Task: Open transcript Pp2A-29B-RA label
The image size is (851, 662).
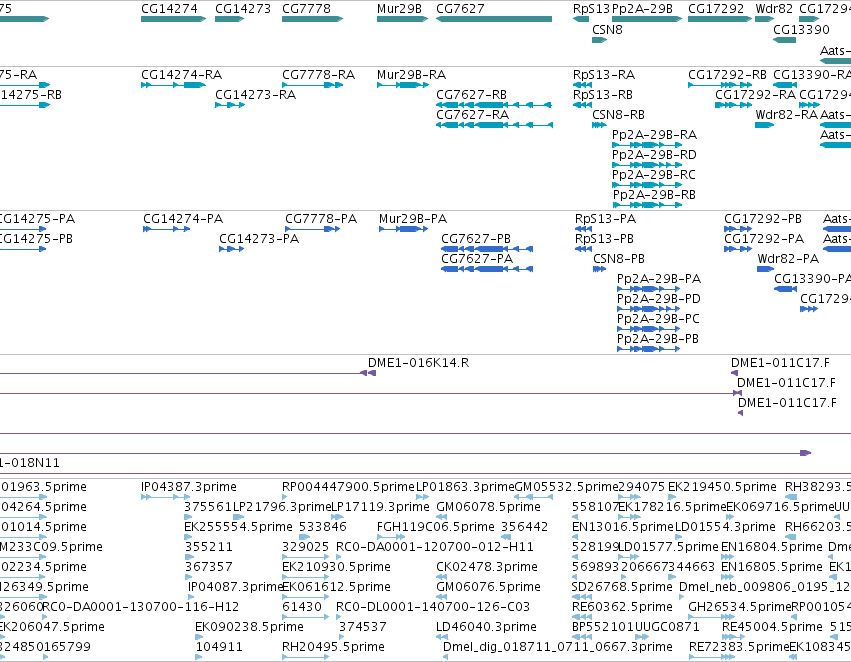Action: (654, 135)
